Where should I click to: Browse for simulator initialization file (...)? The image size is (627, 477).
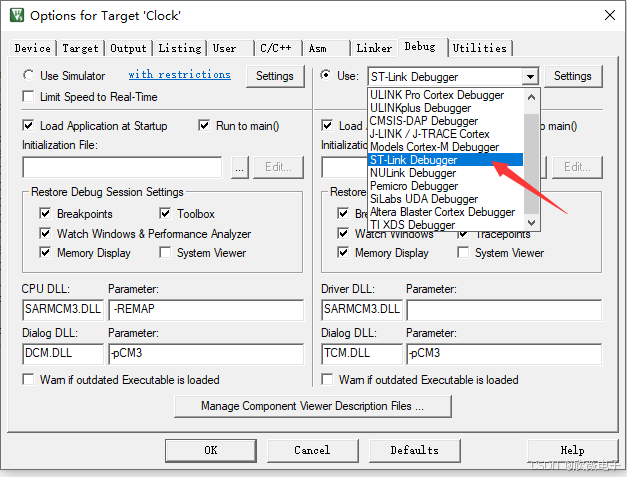(x=240, y=167)
